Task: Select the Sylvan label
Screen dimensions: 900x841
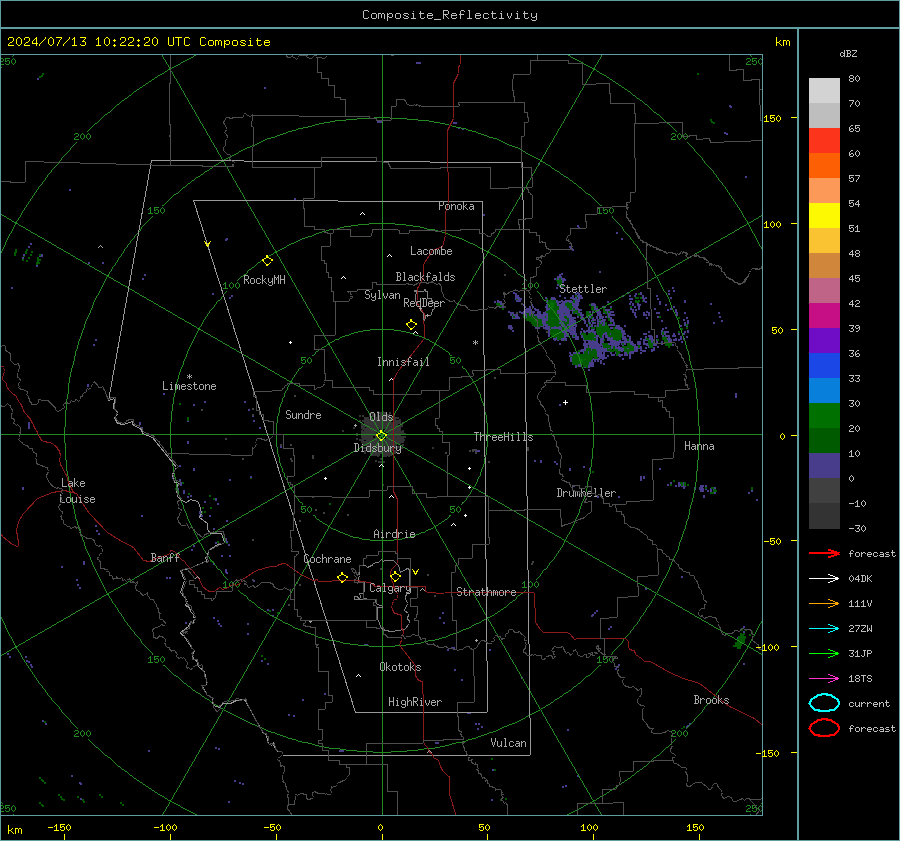Action: [x=382, y=295]
